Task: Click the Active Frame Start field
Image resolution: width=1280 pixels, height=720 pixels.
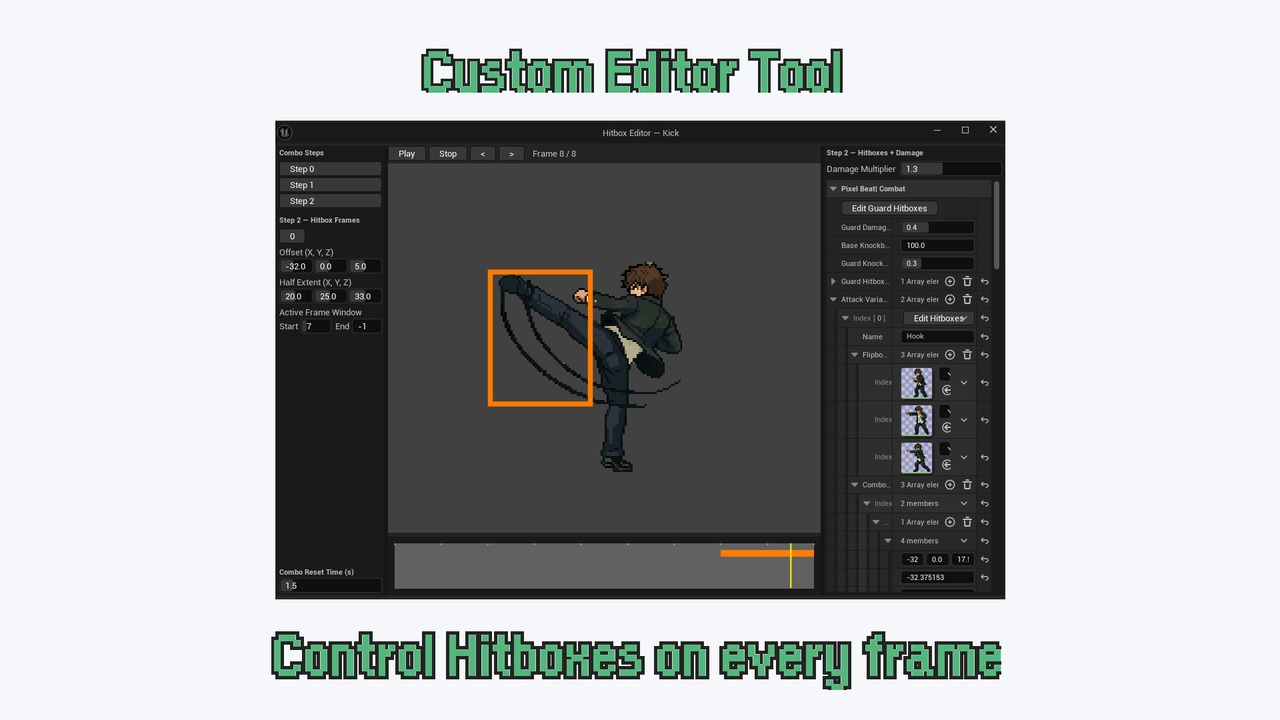Action: [x=316, y=327]
